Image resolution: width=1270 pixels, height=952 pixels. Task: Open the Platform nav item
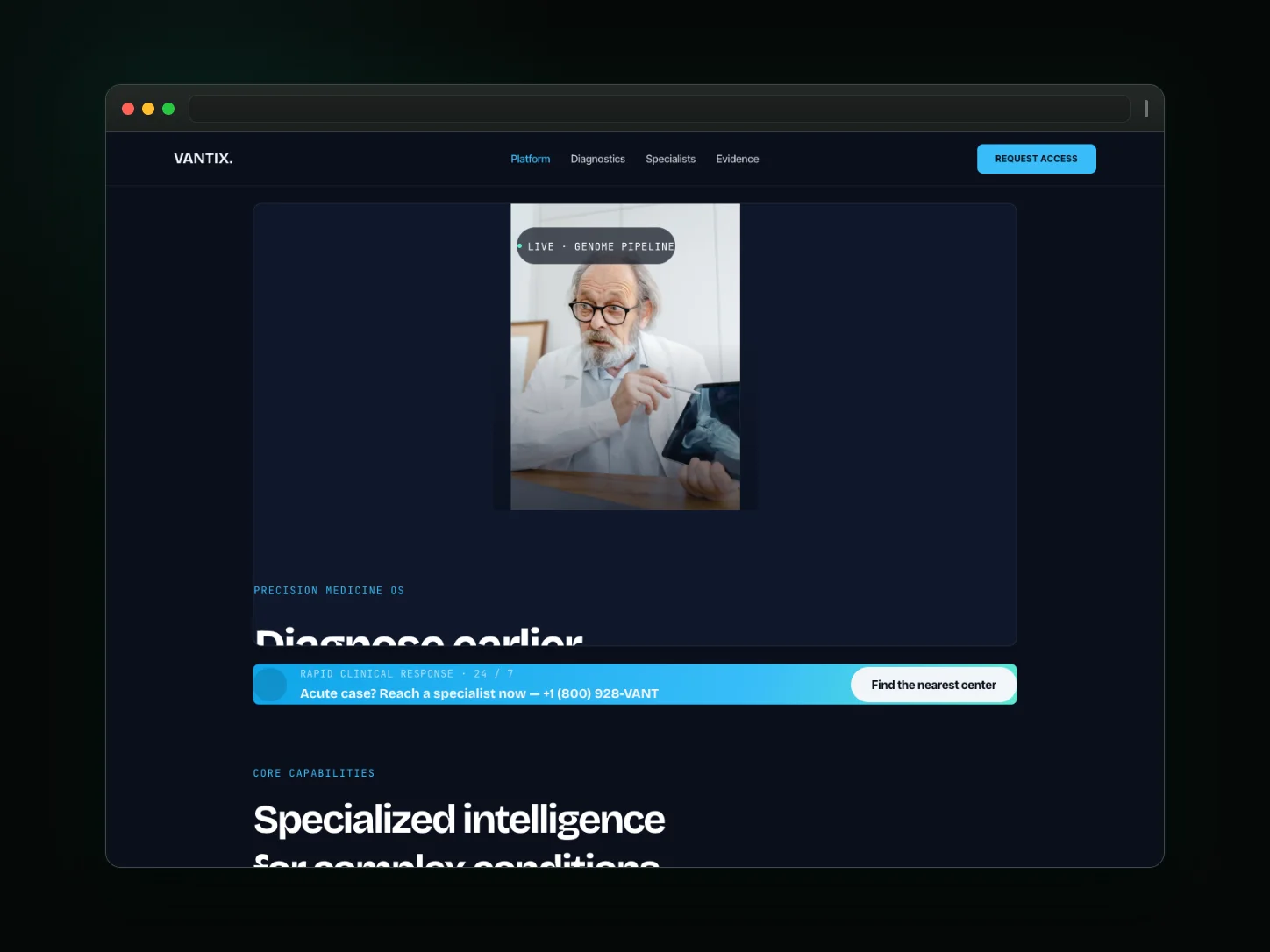tap(531, 159)
